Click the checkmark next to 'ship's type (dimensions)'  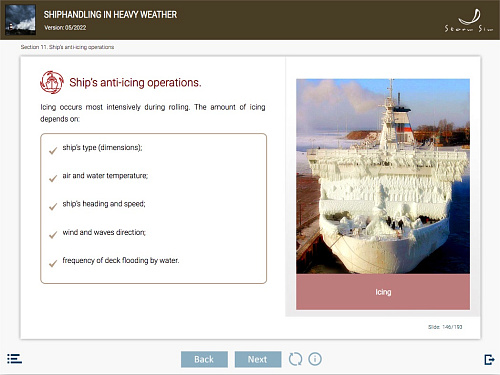pos(53,151)
